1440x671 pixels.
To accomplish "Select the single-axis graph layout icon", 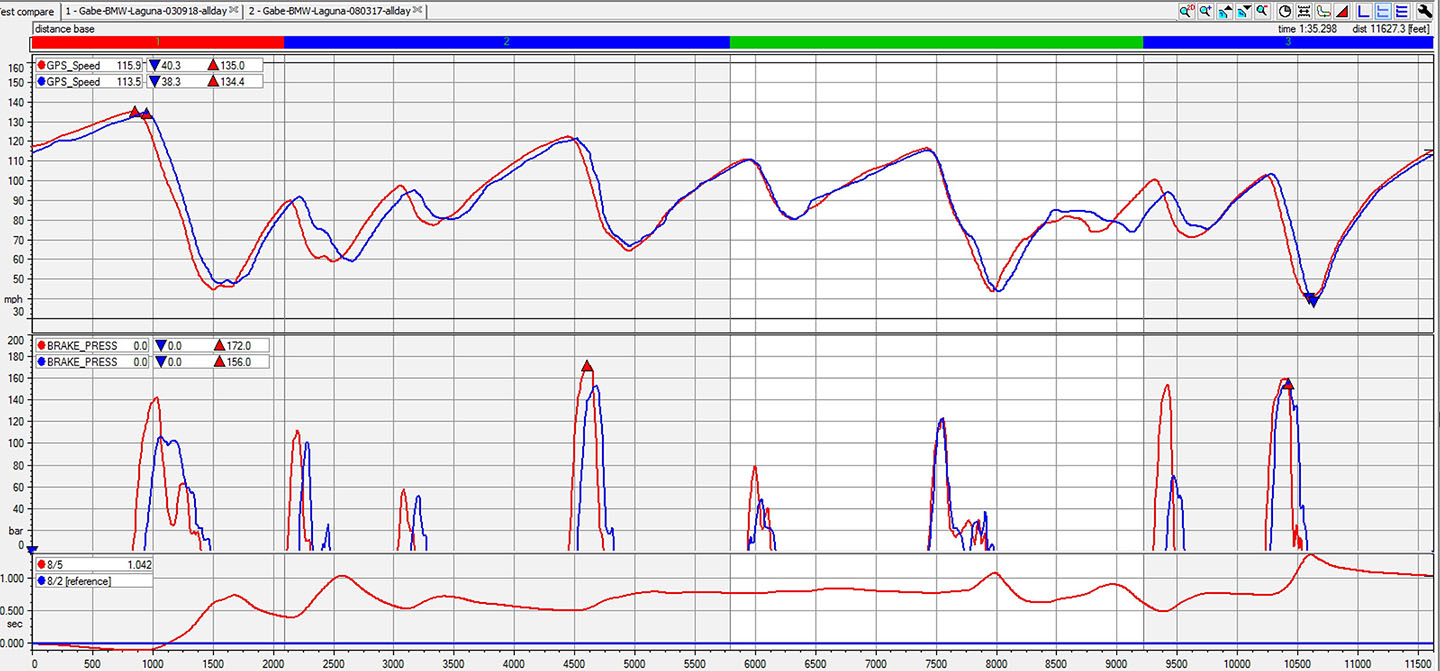I will pyautogui.click(x=1364, y=11).
